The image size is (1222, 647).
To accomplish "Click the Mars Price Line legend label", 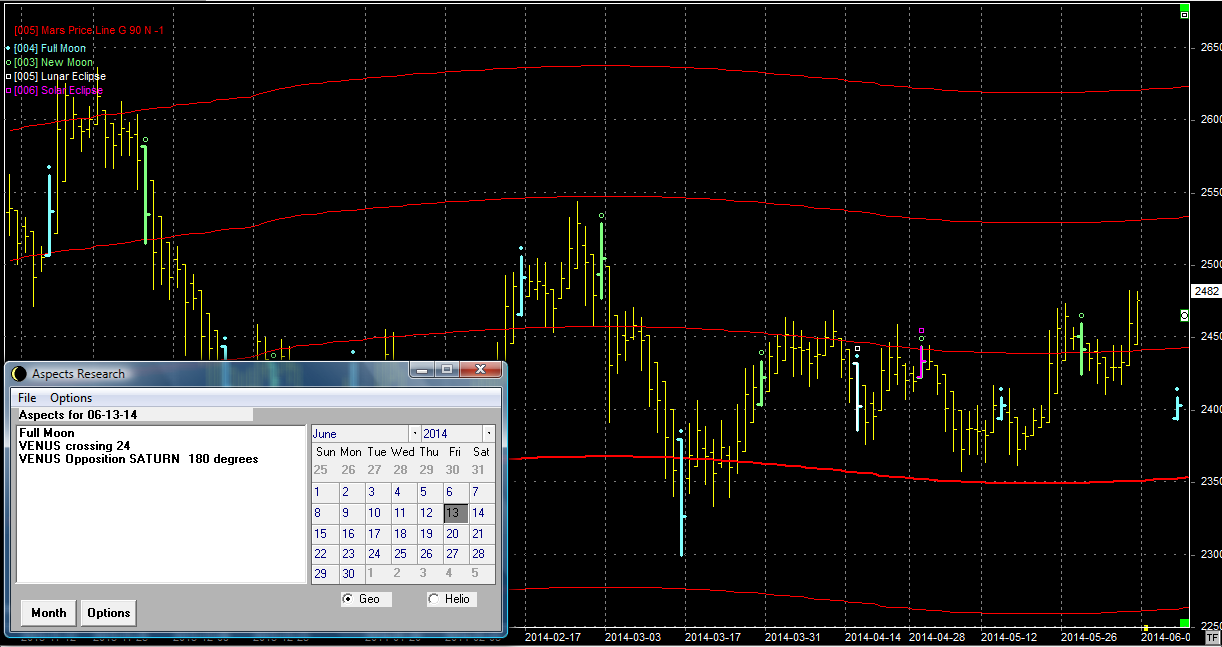I will pos(89,31).
